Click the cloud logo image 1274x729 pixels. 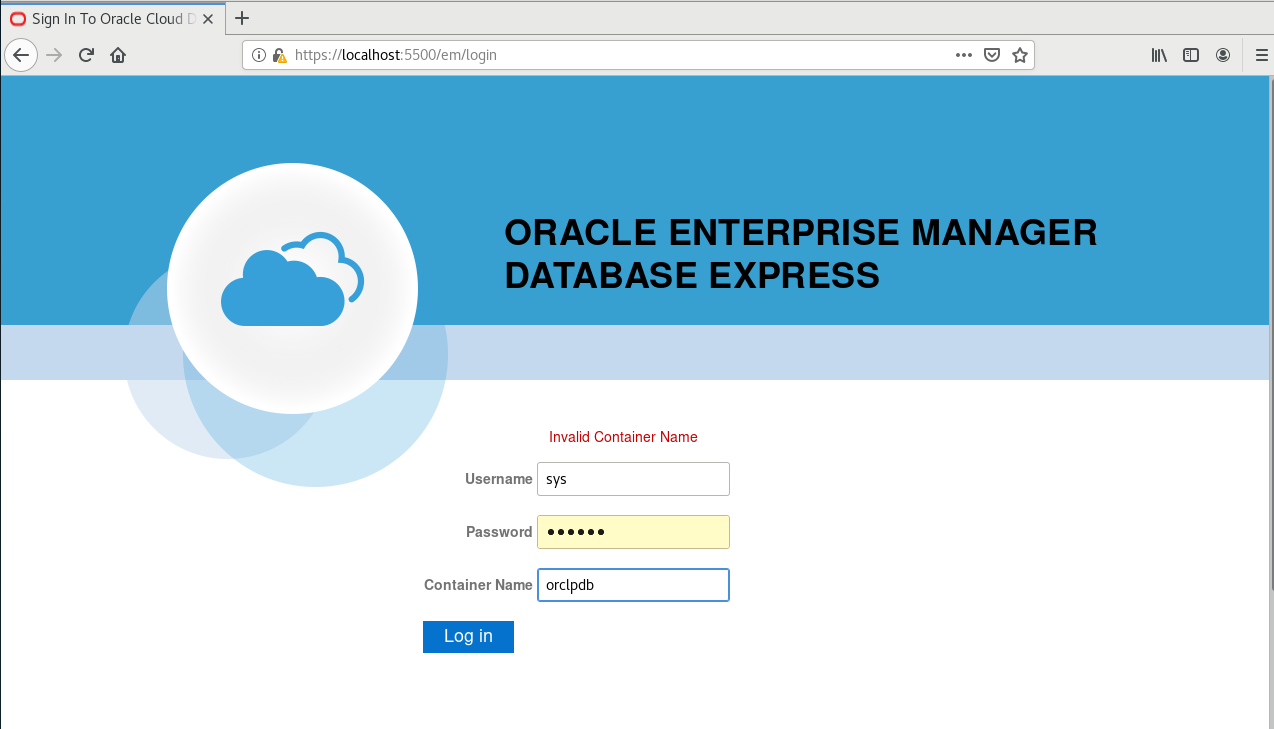coord(292,288)
